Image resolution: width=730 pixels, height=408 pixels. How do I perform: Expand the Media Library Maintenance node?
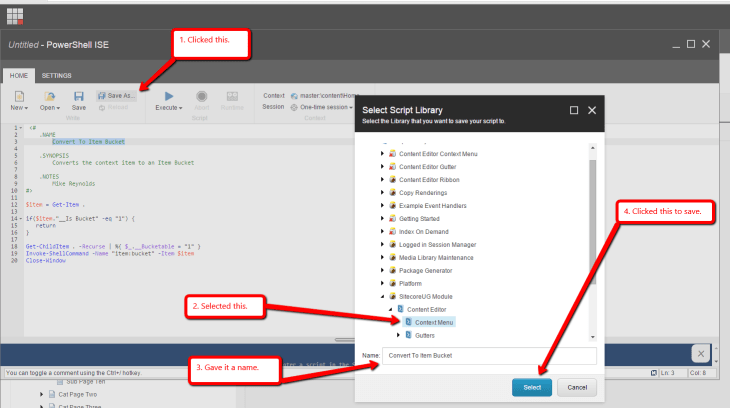(x=382, y=258)
